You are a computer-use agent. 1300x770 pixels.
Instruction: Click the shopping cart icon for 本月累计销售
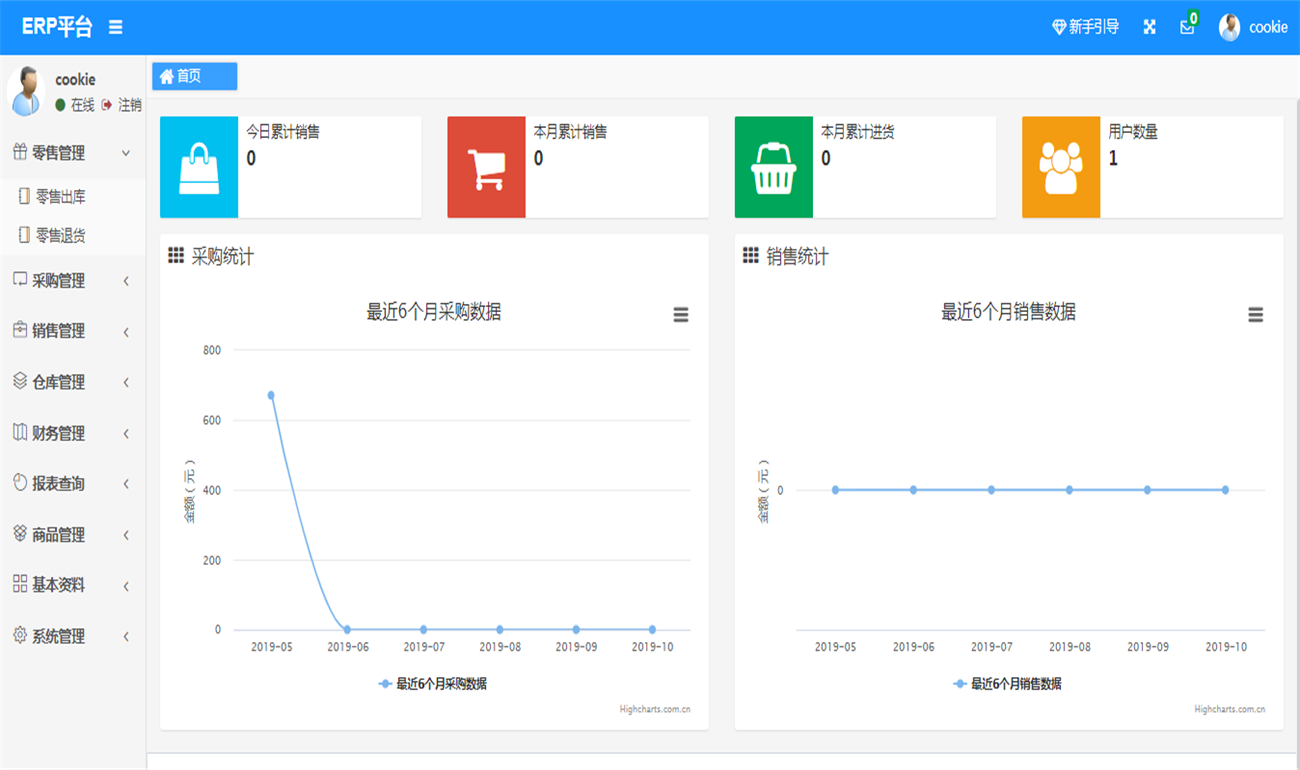pos(486,167)
